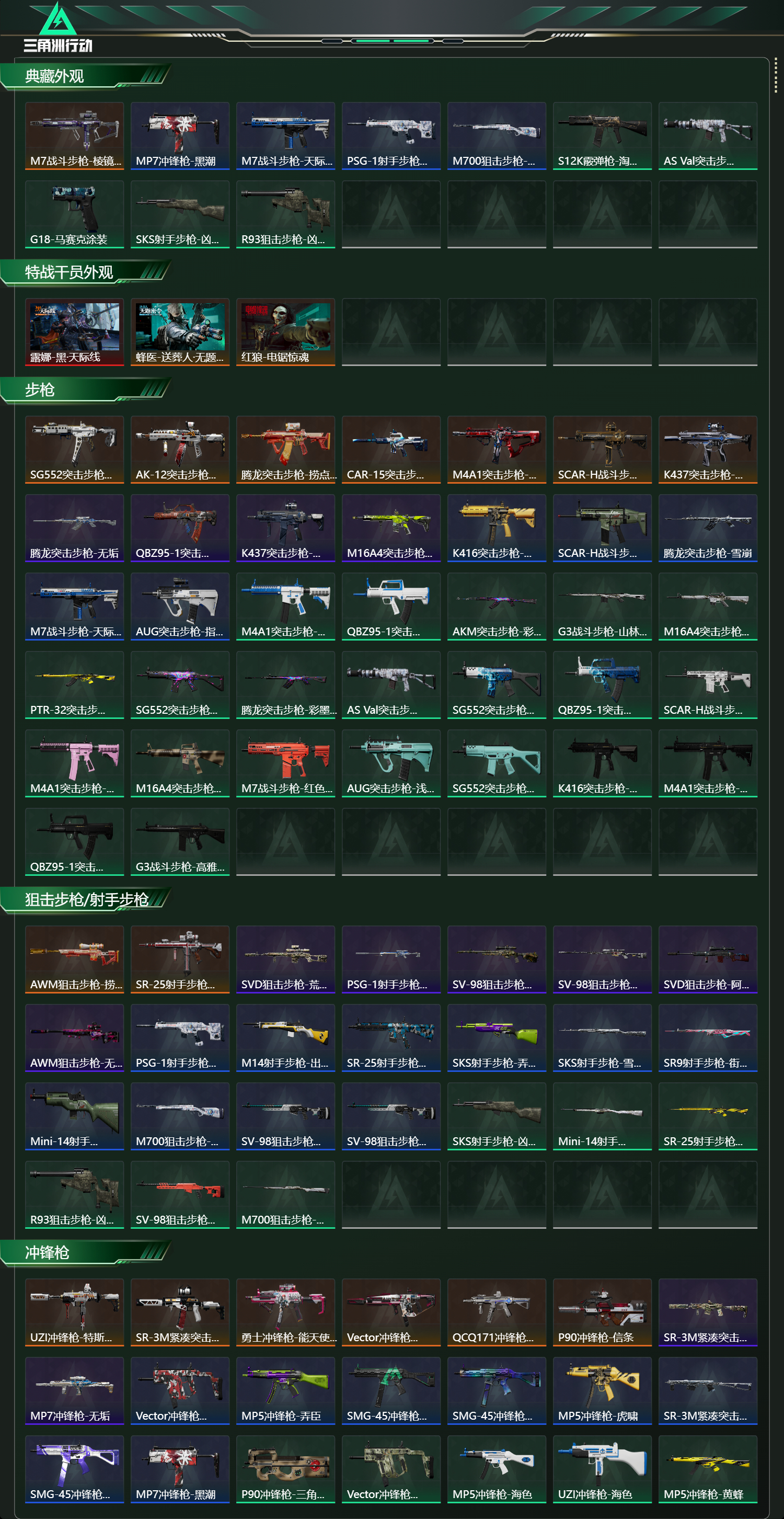Select the 腾龙突击步枪-无垢 rifle skin
The image size is (784, 1519).
pyautogui.click(x=74, y=528)
